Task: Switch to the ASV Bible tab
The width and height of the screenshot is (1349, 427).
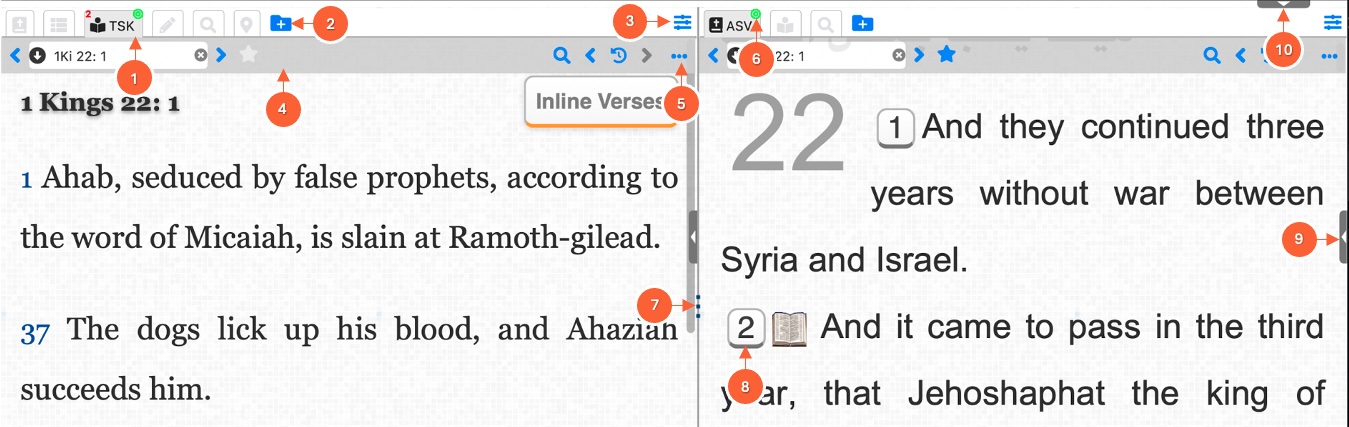Action: click(x=730, y=23)
